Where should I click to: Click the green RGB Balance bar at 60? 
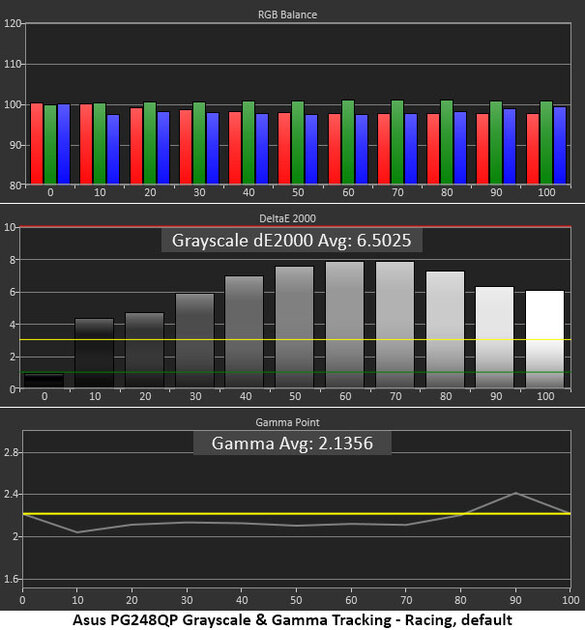tap(348, 142)
